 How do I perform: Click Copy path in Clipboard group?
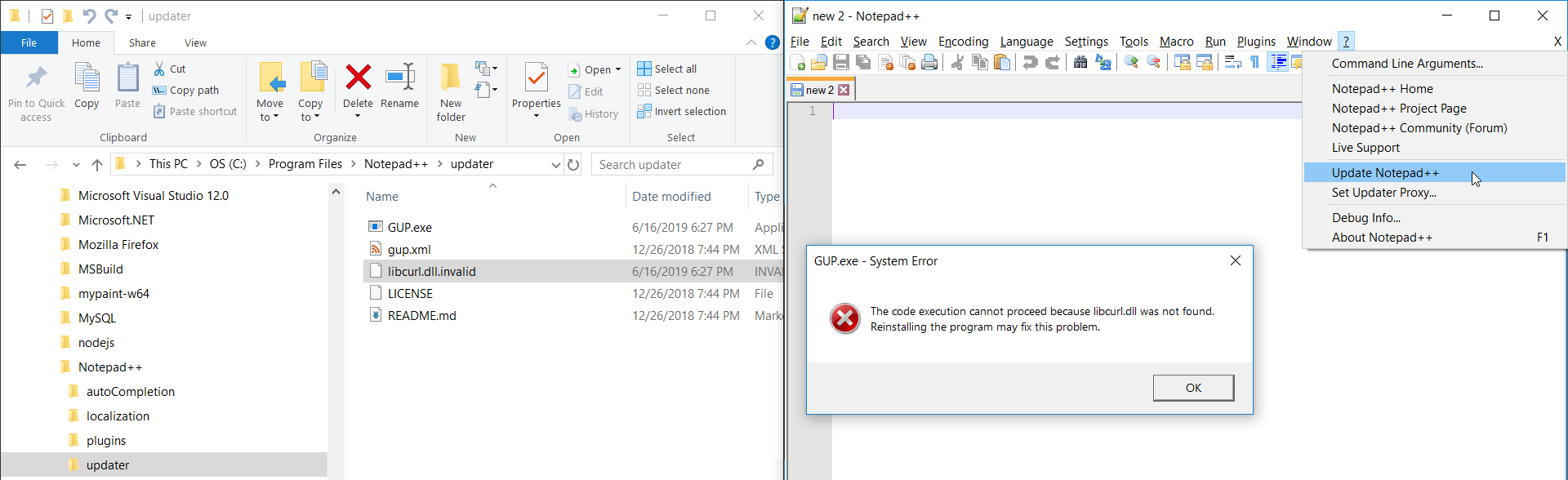click(x=185, y=90)
